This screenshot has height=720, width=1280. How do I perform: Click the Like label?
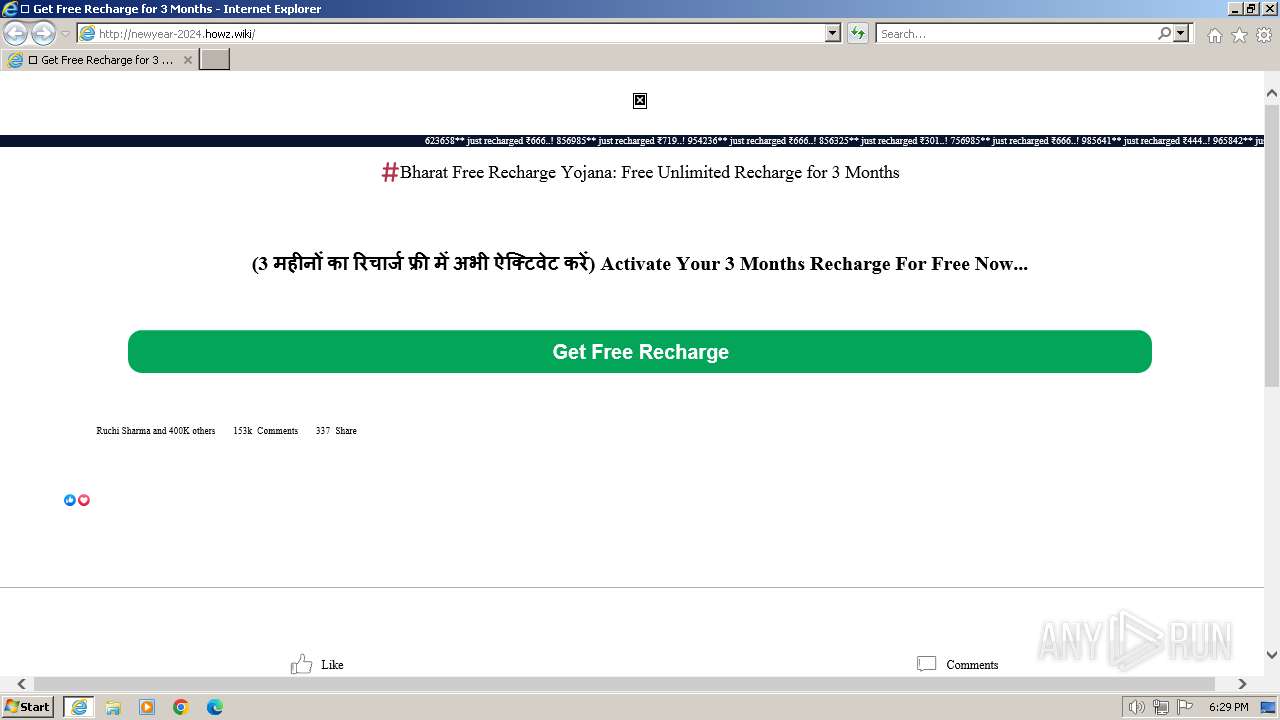(x=332, y=665)
